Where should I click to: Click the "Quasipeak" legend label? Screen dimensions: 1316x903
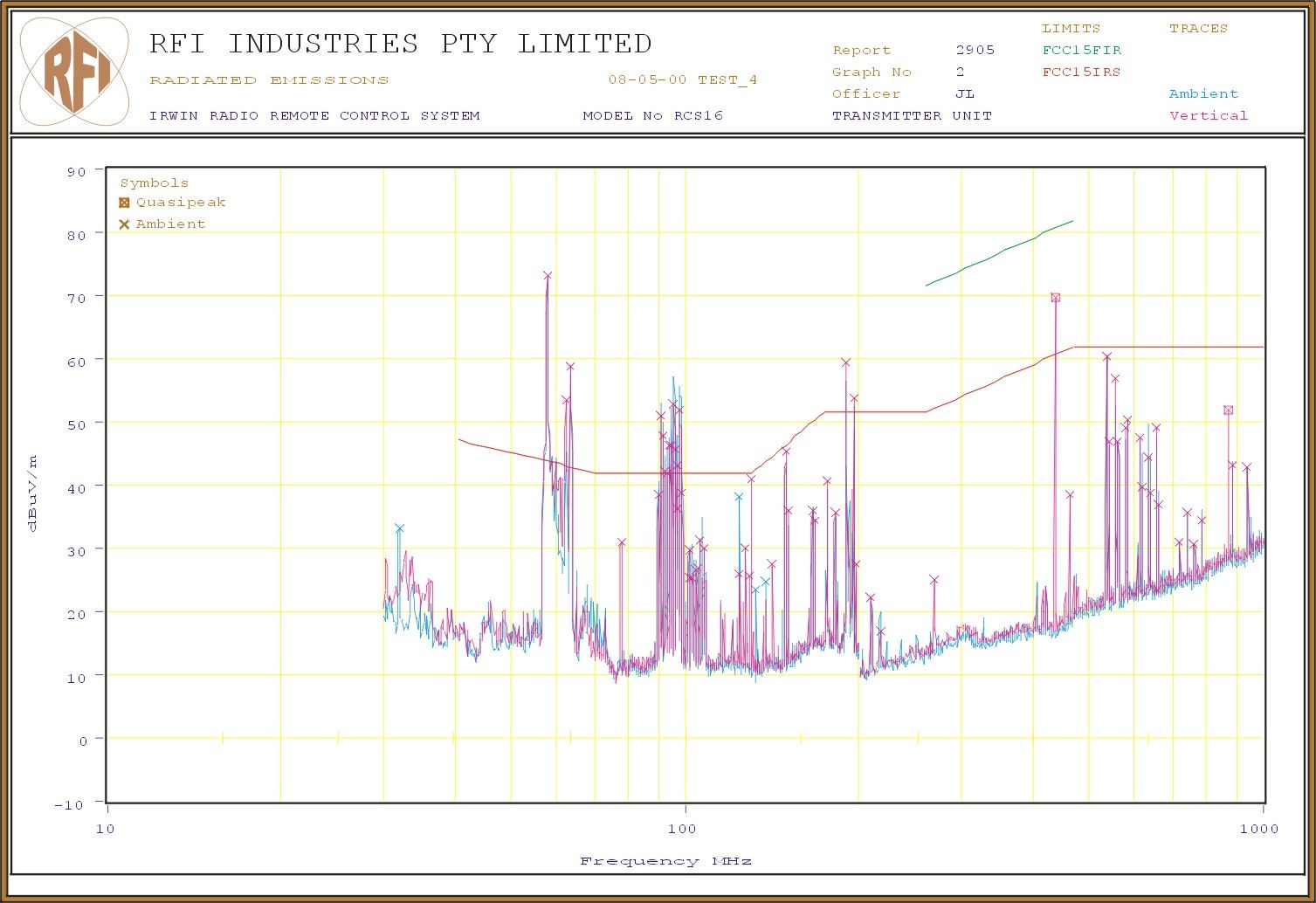pos(181,203)
